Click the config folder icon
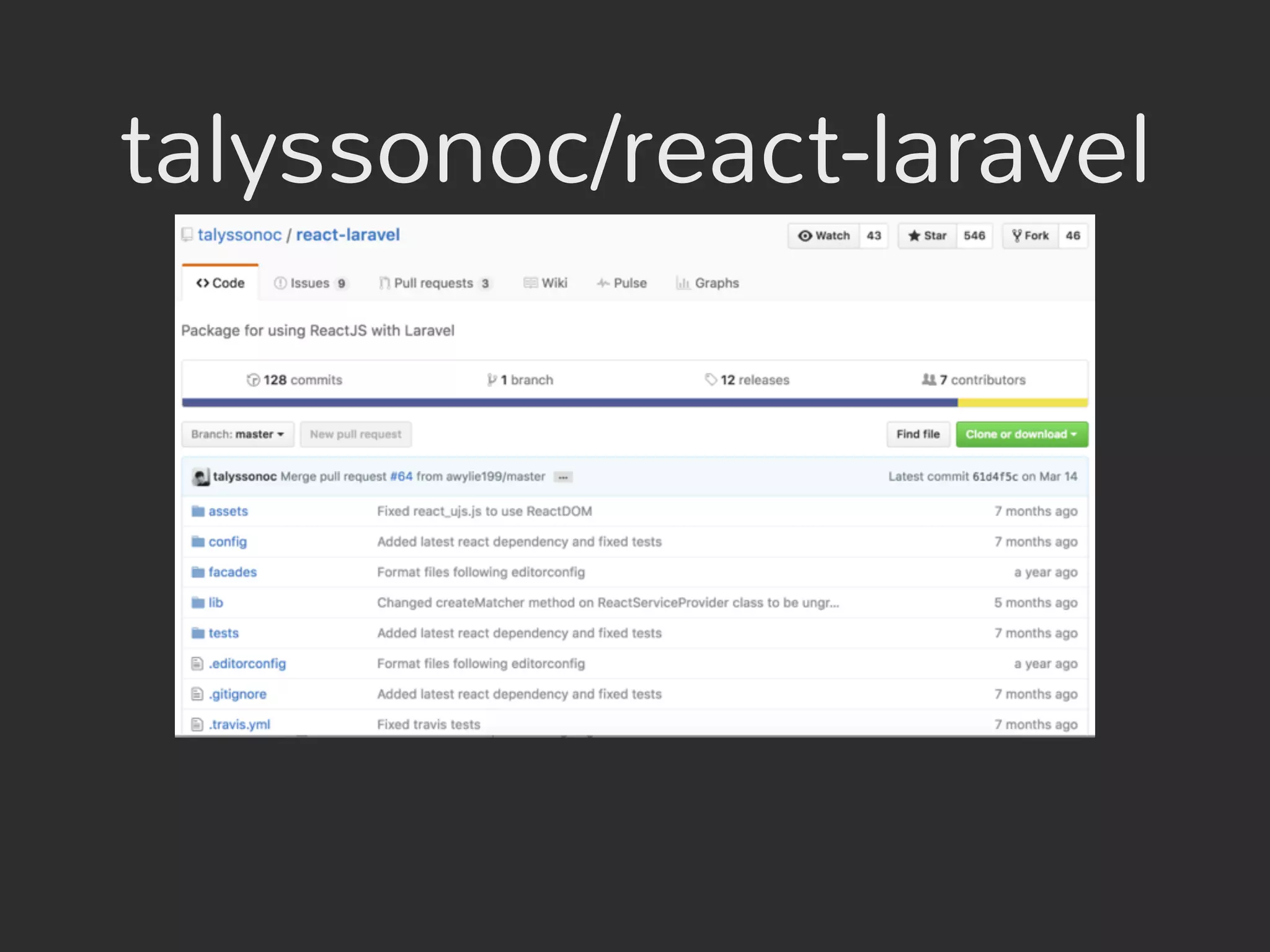 198,542
